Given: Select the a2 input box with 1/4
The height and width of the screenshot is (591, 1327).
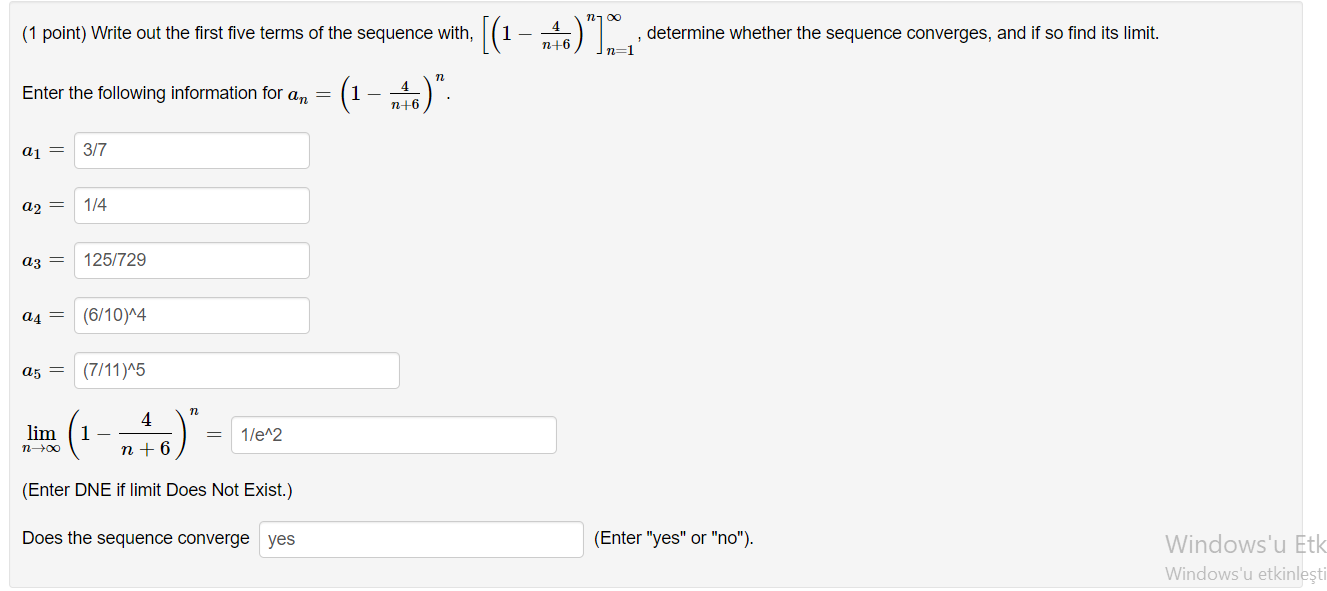Looking at the screenshot, I should [x=192, y=205].
